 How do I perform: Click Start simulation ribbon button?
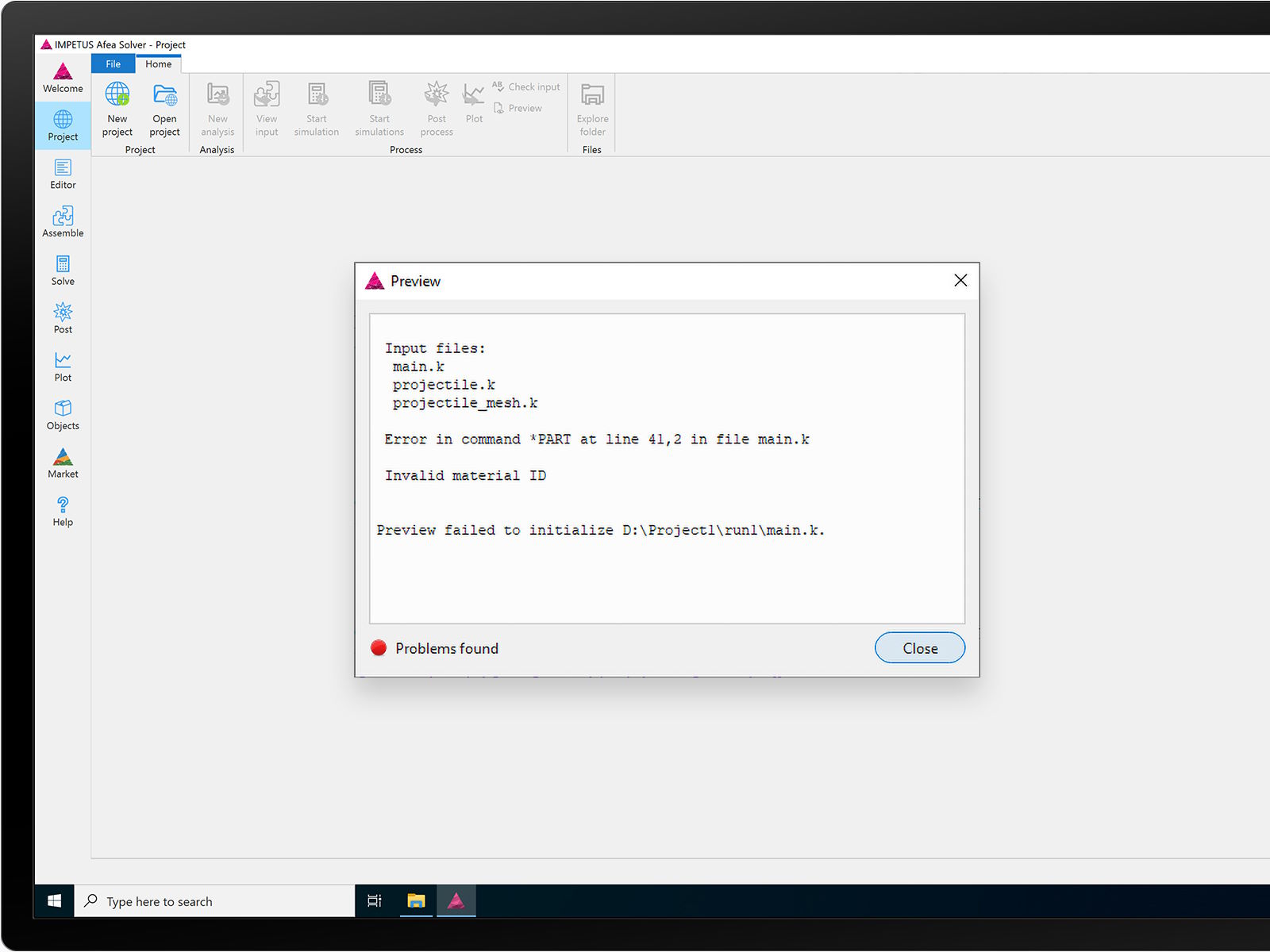[317, 109]
